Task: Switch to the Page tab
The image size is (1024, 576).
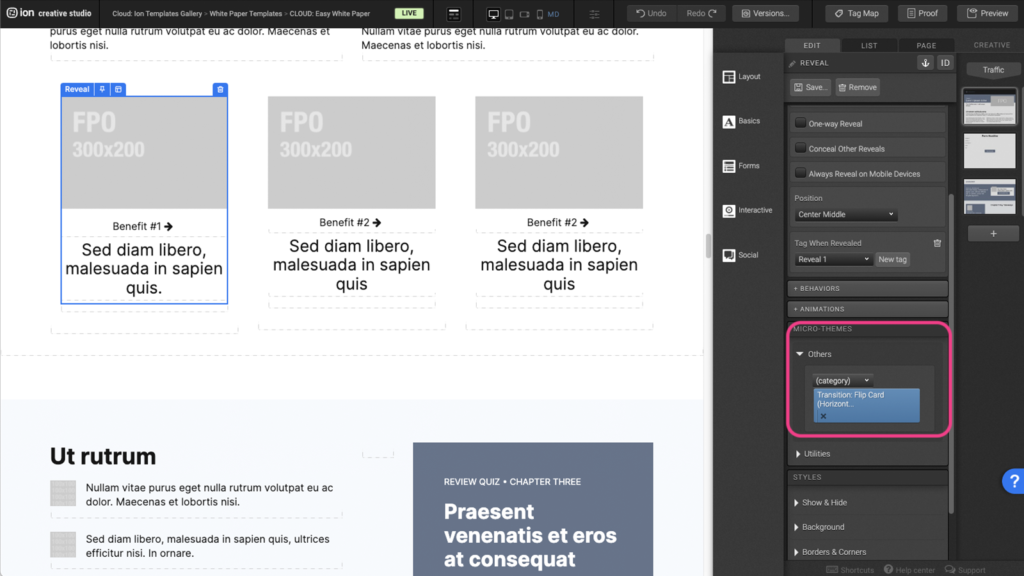Action: click(x=926, y=45)
